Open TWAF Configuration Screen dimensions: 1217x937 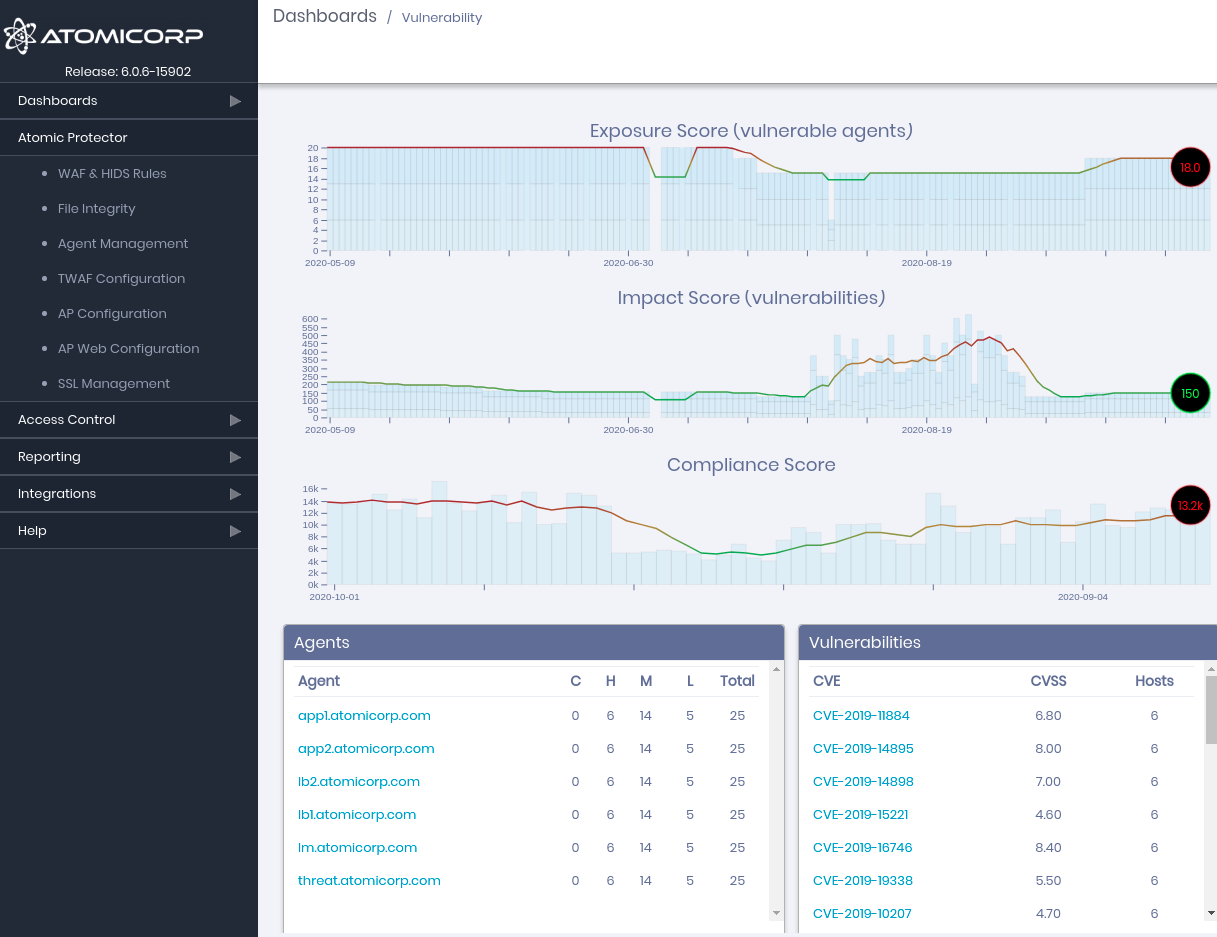click(x=121, y=279)
